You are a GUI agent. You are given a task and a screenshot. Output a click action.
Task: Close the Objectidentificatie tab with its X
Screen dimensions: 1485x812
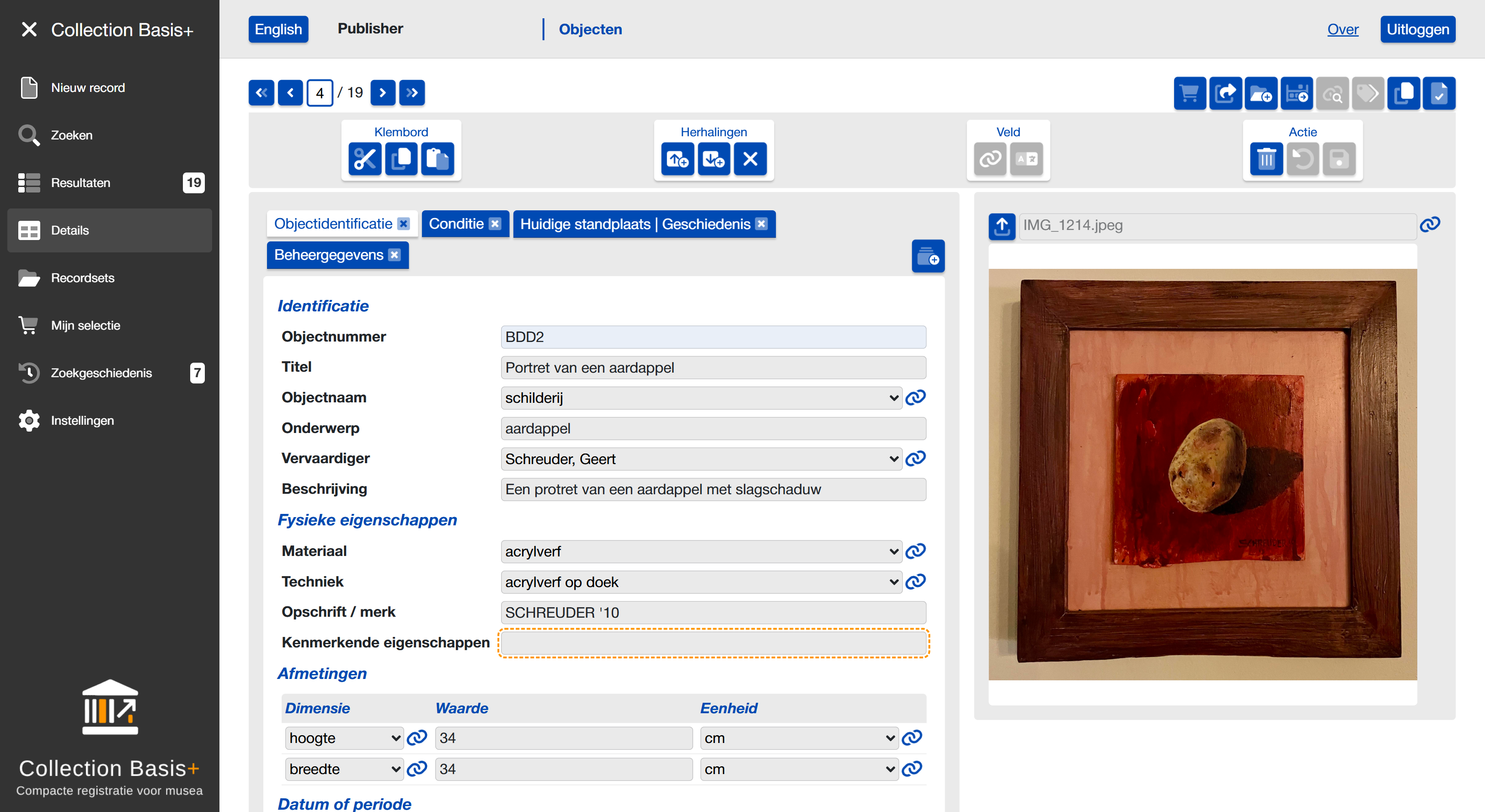point(404,224)
